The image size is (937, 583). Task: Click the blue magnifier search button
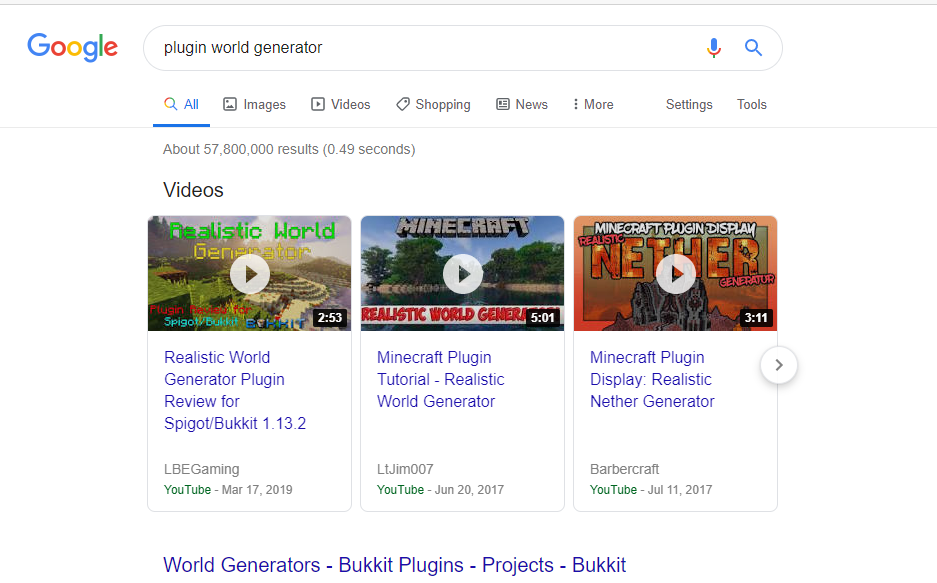click(x=753, y=48)
